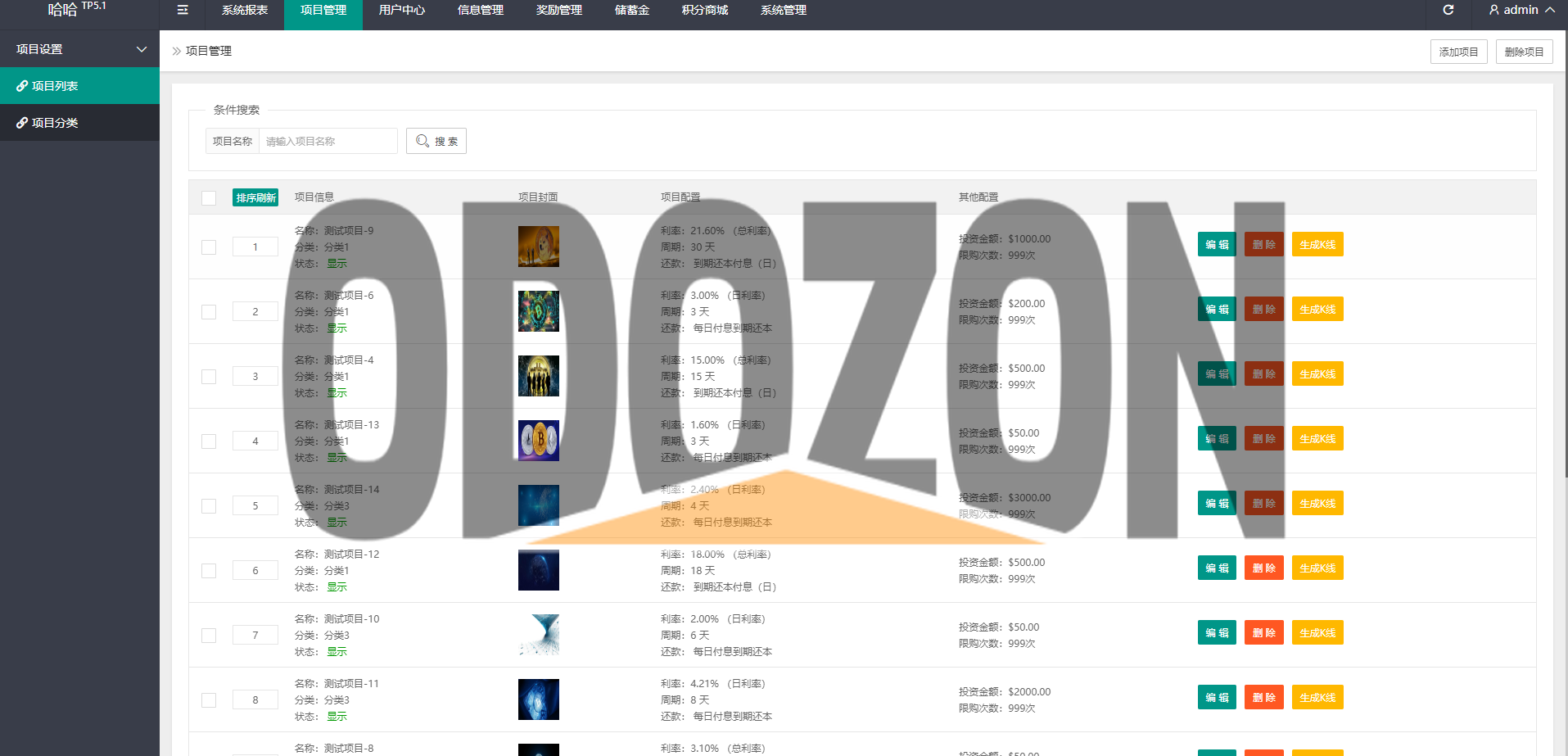Click the refresh icon in the top bar
The width and height of the screenshot is (1568, 756).
pyautogui.click(x=1448, y=10)
